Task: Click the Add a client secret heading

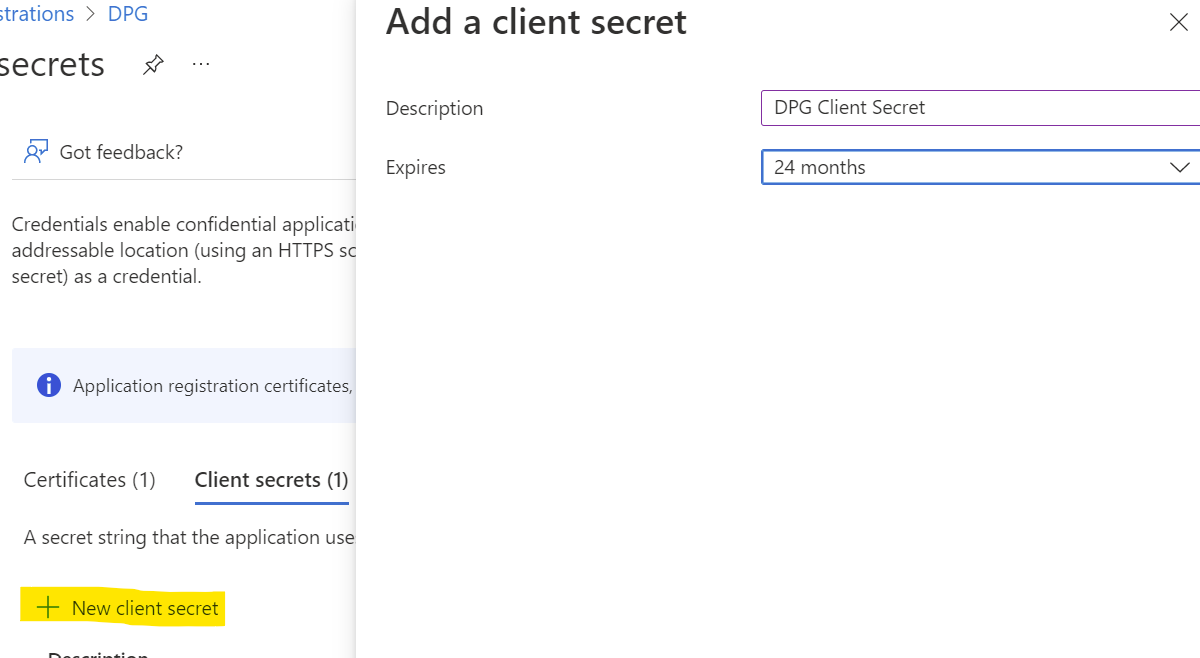Action: (x=536, y=22)
